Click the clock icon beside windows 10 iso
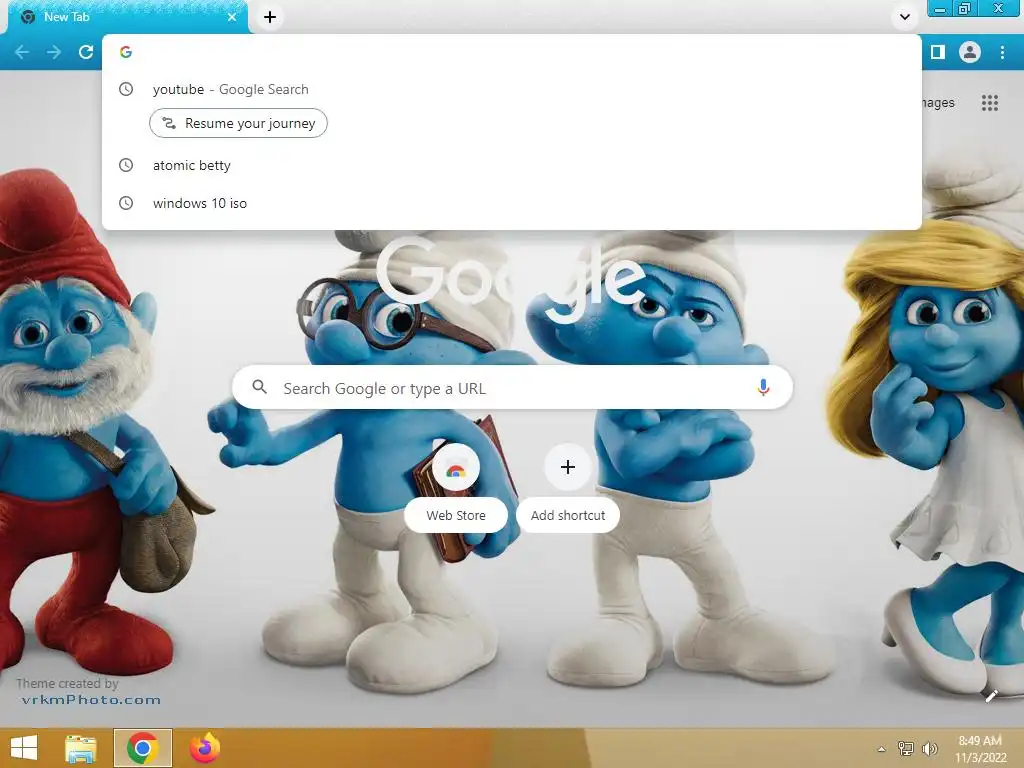The height and width of the screenshot is (768, 1024). [x=126, y=203]
